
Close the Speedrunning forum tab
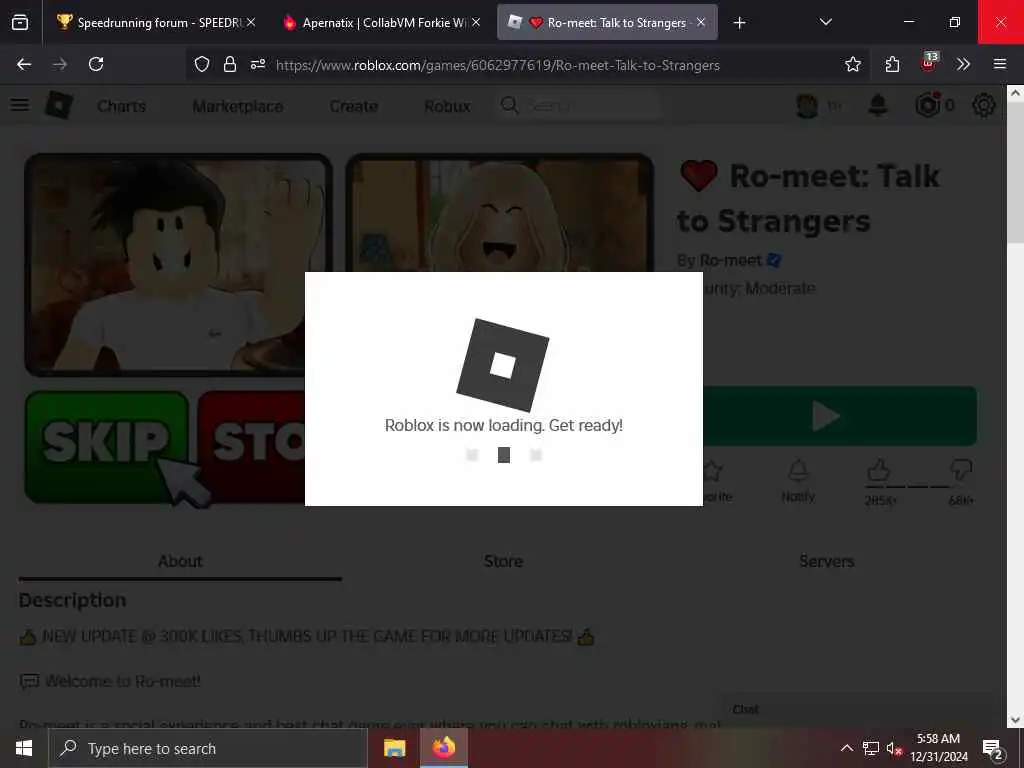tap(251, 23)
